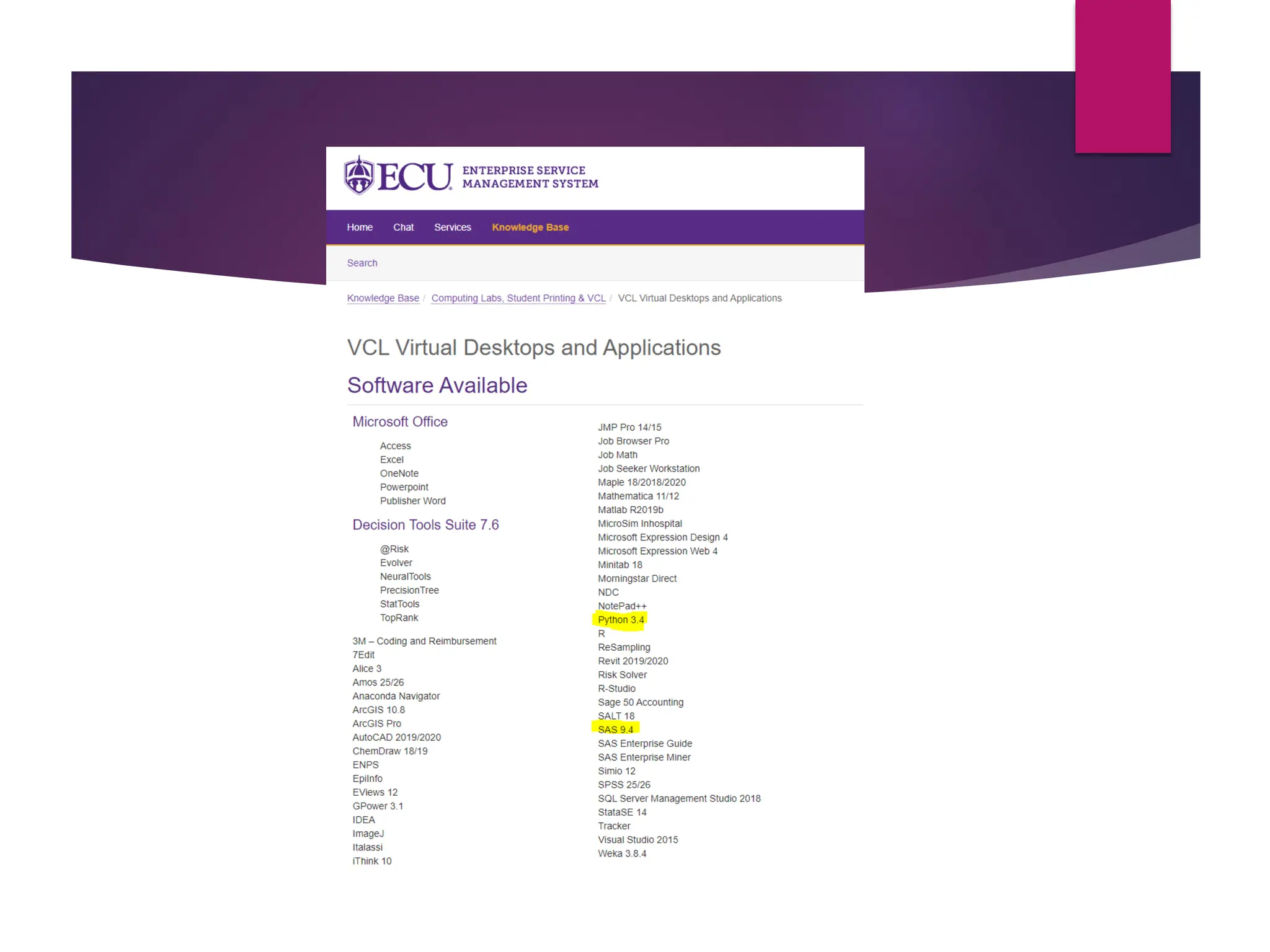Click the Search field
This screenshot has height=952, width=1270.
click(x=362, y=263)
